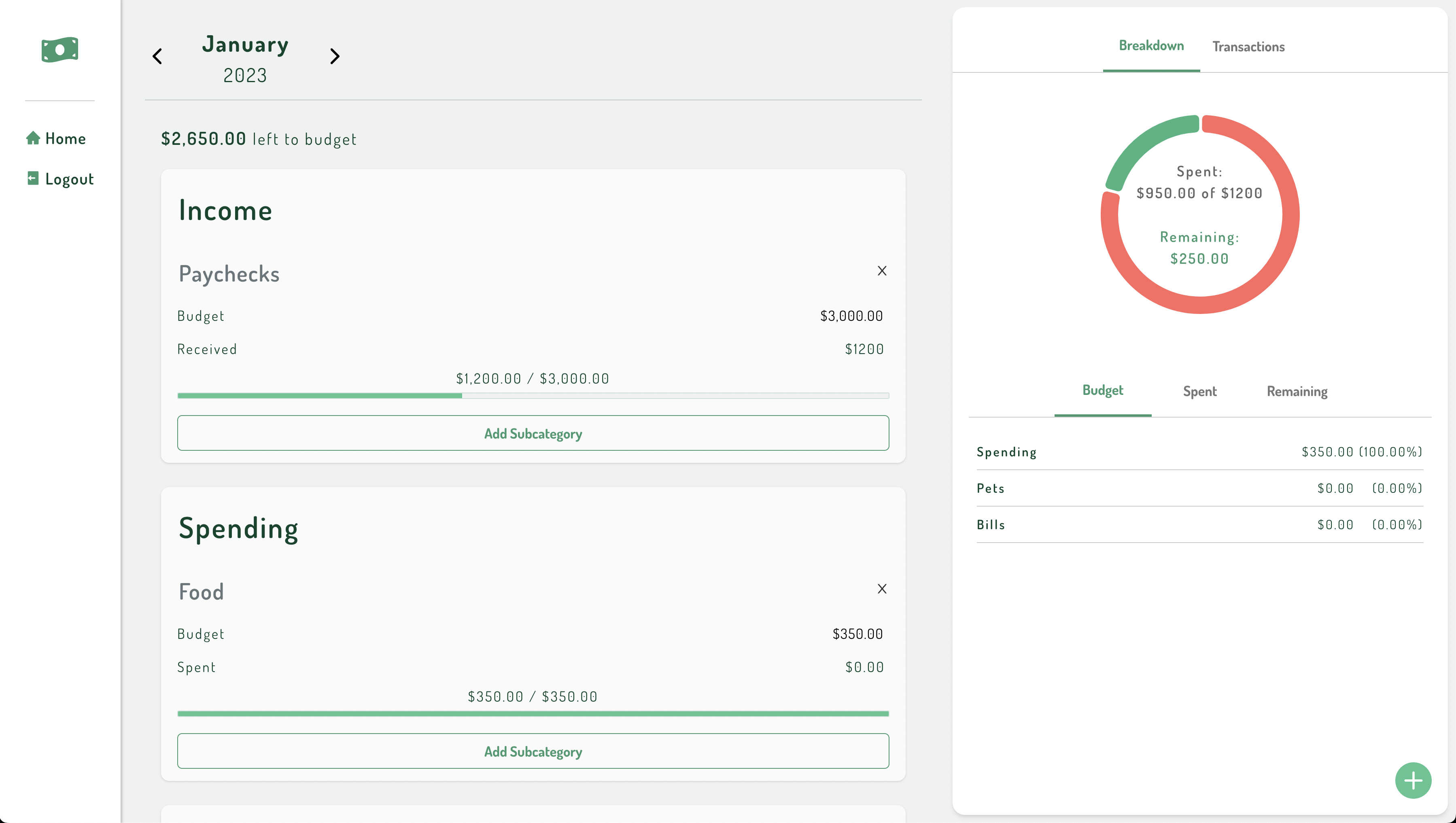Click the $350.00 / $350.00 progress label
1456x823 pixels.
pyautogui.click(x=533, y=697)
